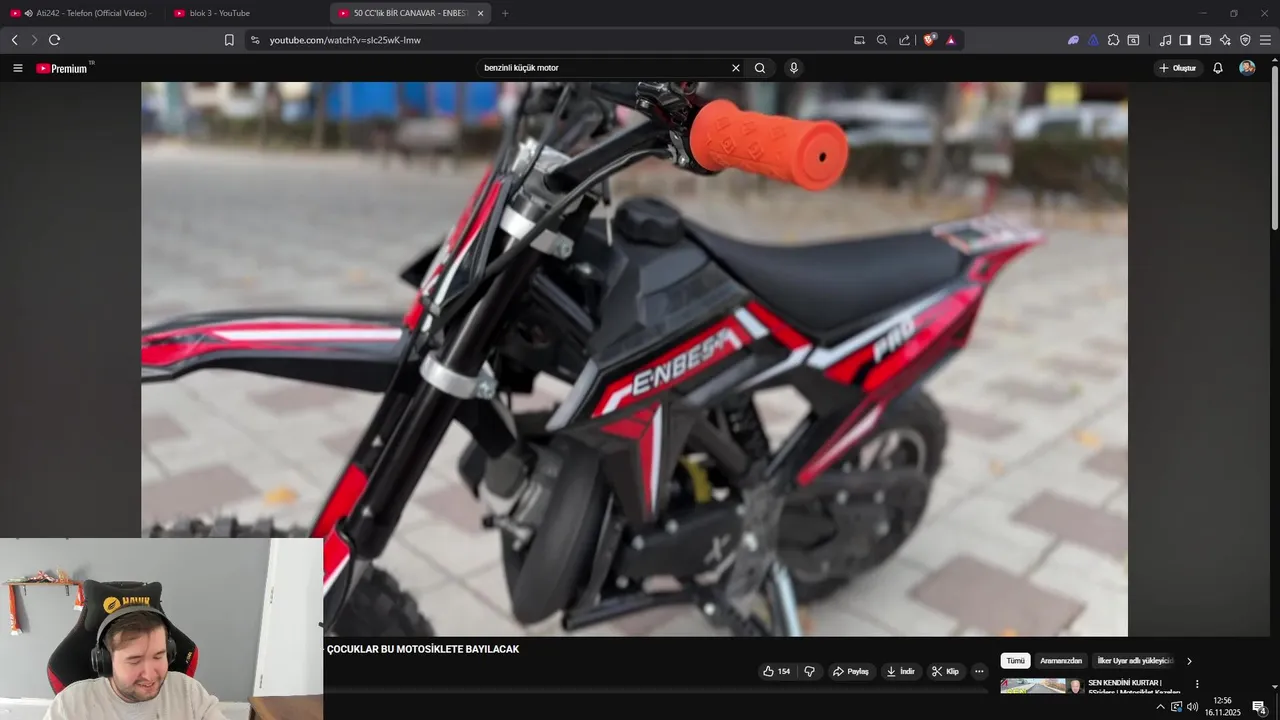Open more actions three-dot menu under video

pyautogui.click(x=979, y=671)
